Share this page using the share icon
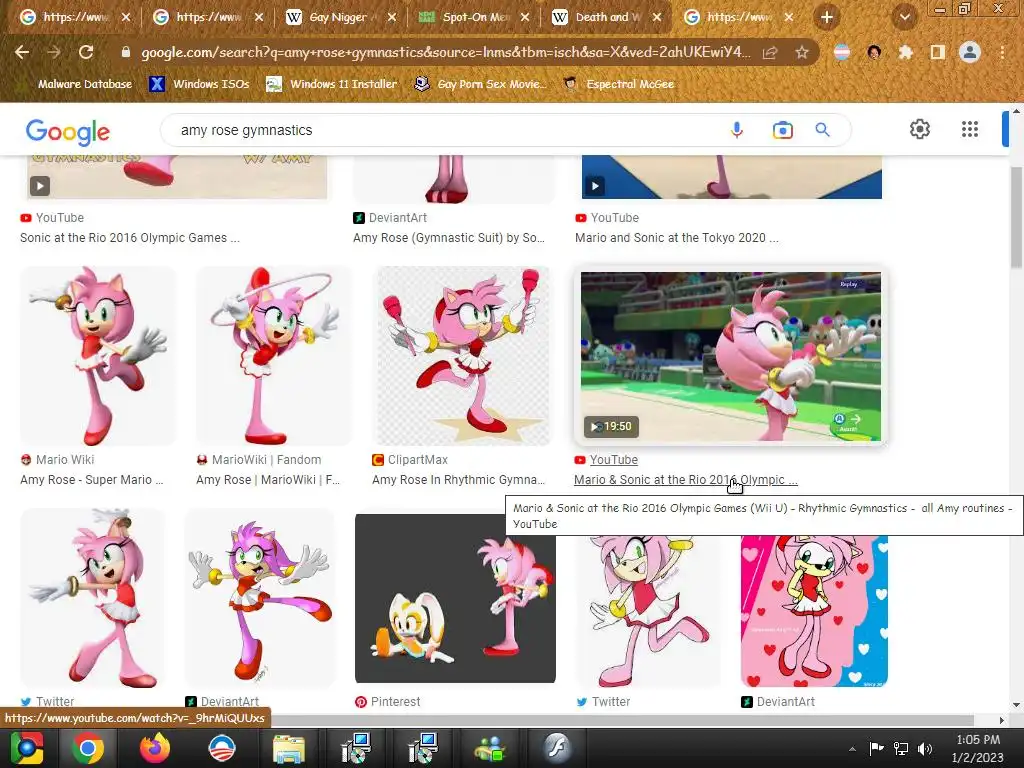Viewport: 1024px width, 768px height. (x=771, y=52)
